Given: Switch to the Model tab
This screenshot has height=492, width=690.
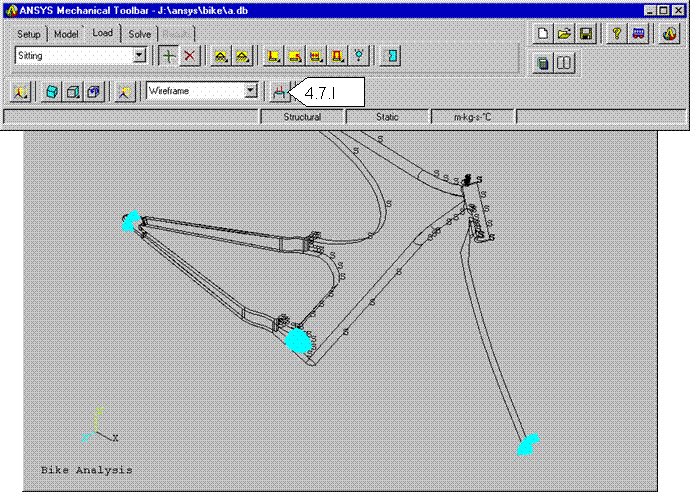Looking at the screenshot, I should point(66,34).
